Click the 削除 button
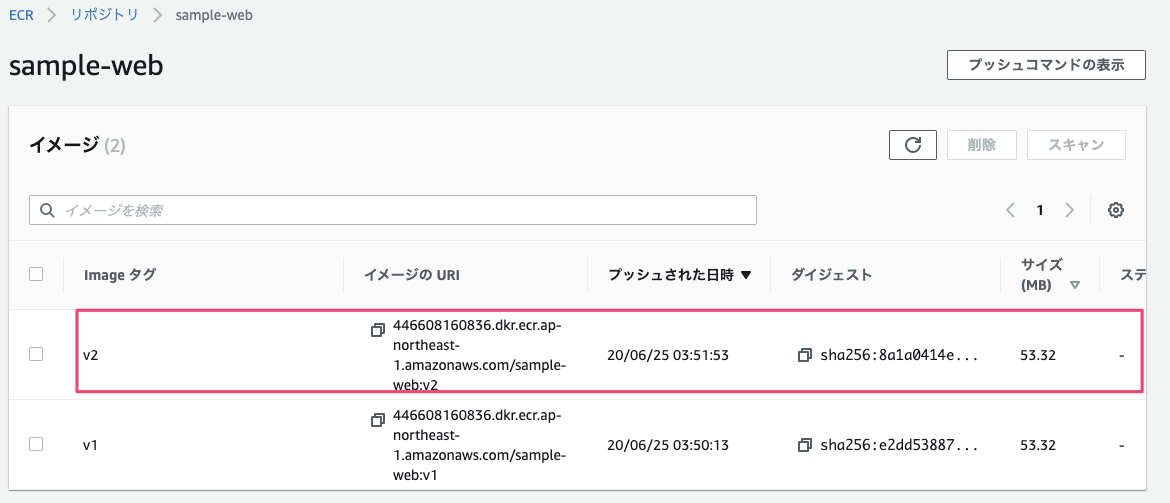Screen dimensions: 1170x503 pos(981,145)
